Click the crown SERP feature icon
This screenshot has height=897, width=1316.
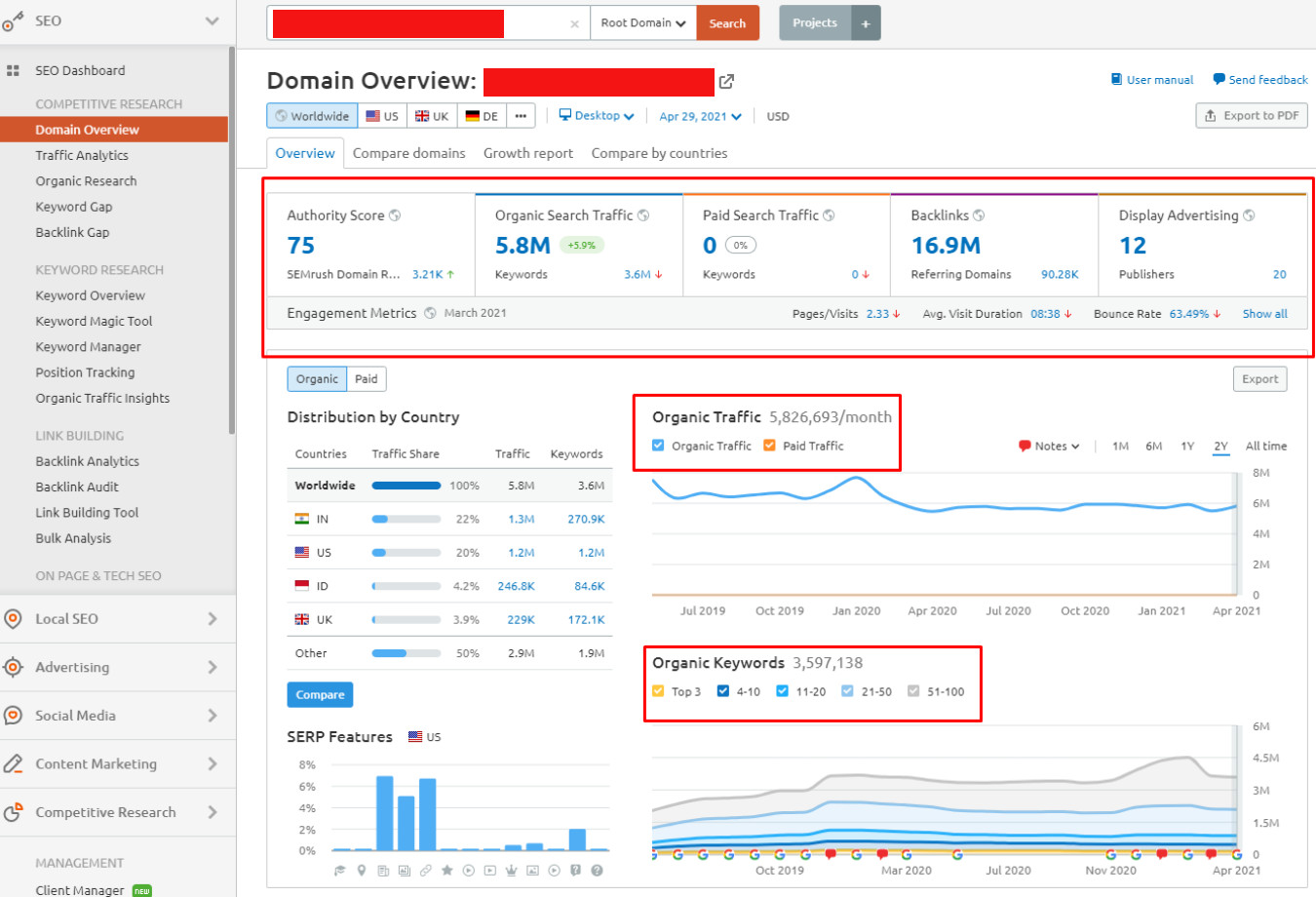pyautogui.click(x=512, y=870)
